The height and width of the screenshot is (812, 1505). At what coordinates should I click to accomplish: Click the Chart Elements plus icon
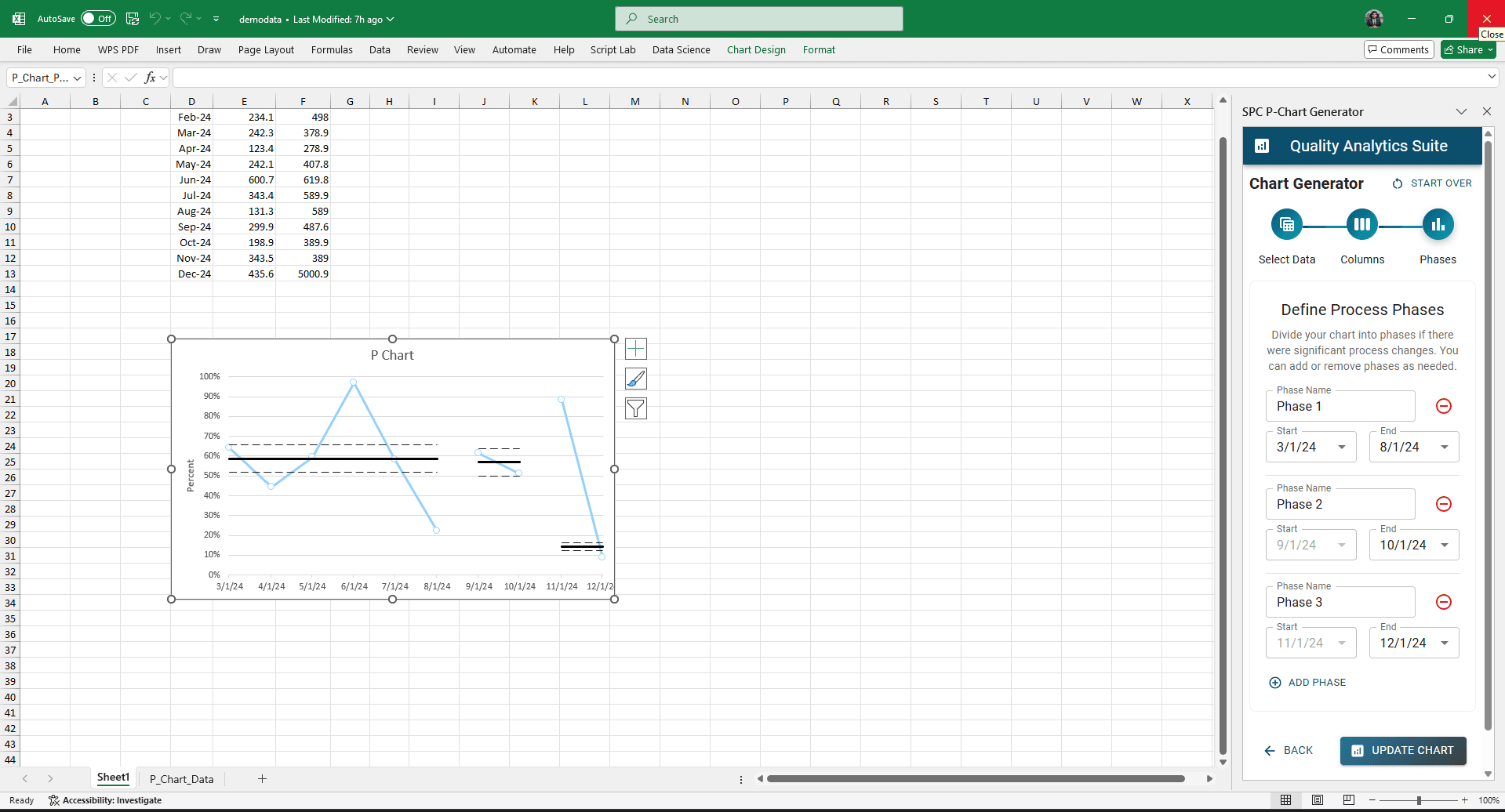tap(636, 349)
